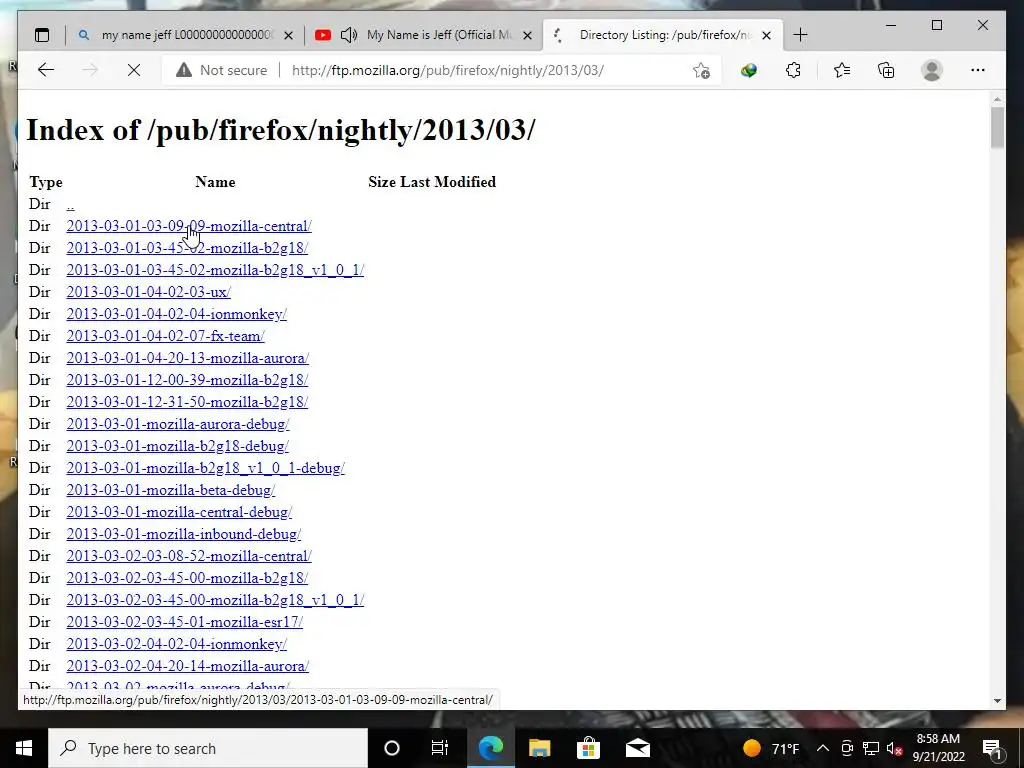Close the 'my name jeff' search tab
Screen dimensions: 1024x768
[288, 35]
